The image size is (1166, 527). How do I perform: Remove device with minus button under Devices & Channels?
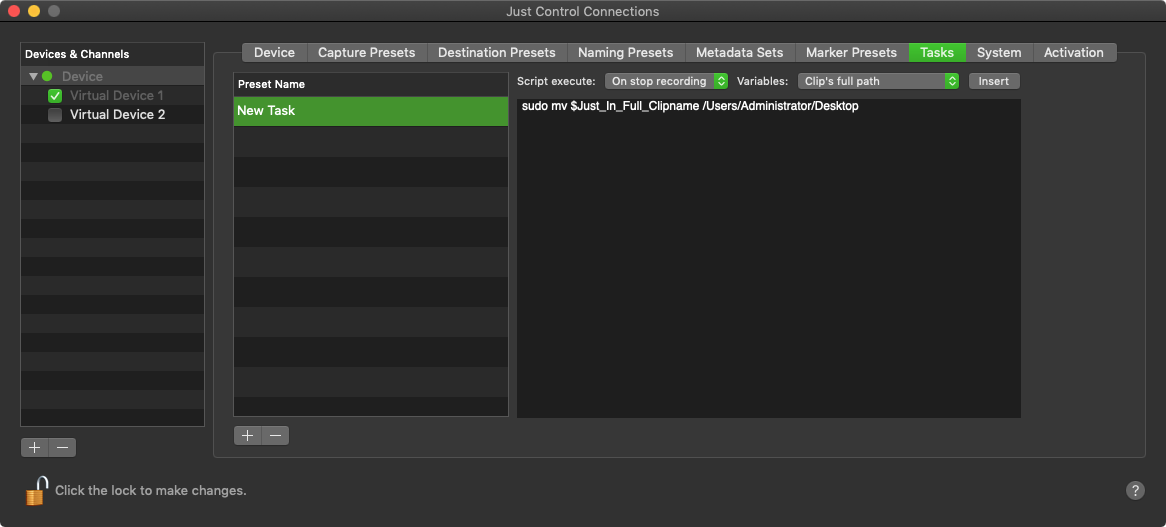pyautogui.click(x=62, y=447)
